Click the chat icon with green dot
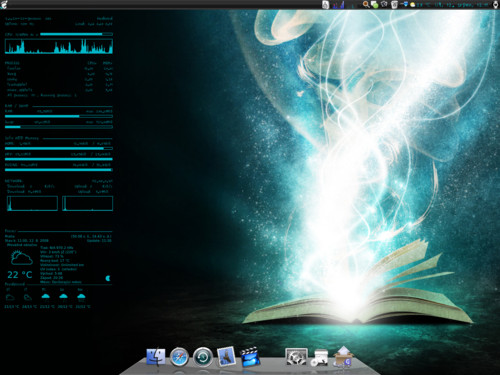This screenshot has width=500, height=375. point(374,5)
